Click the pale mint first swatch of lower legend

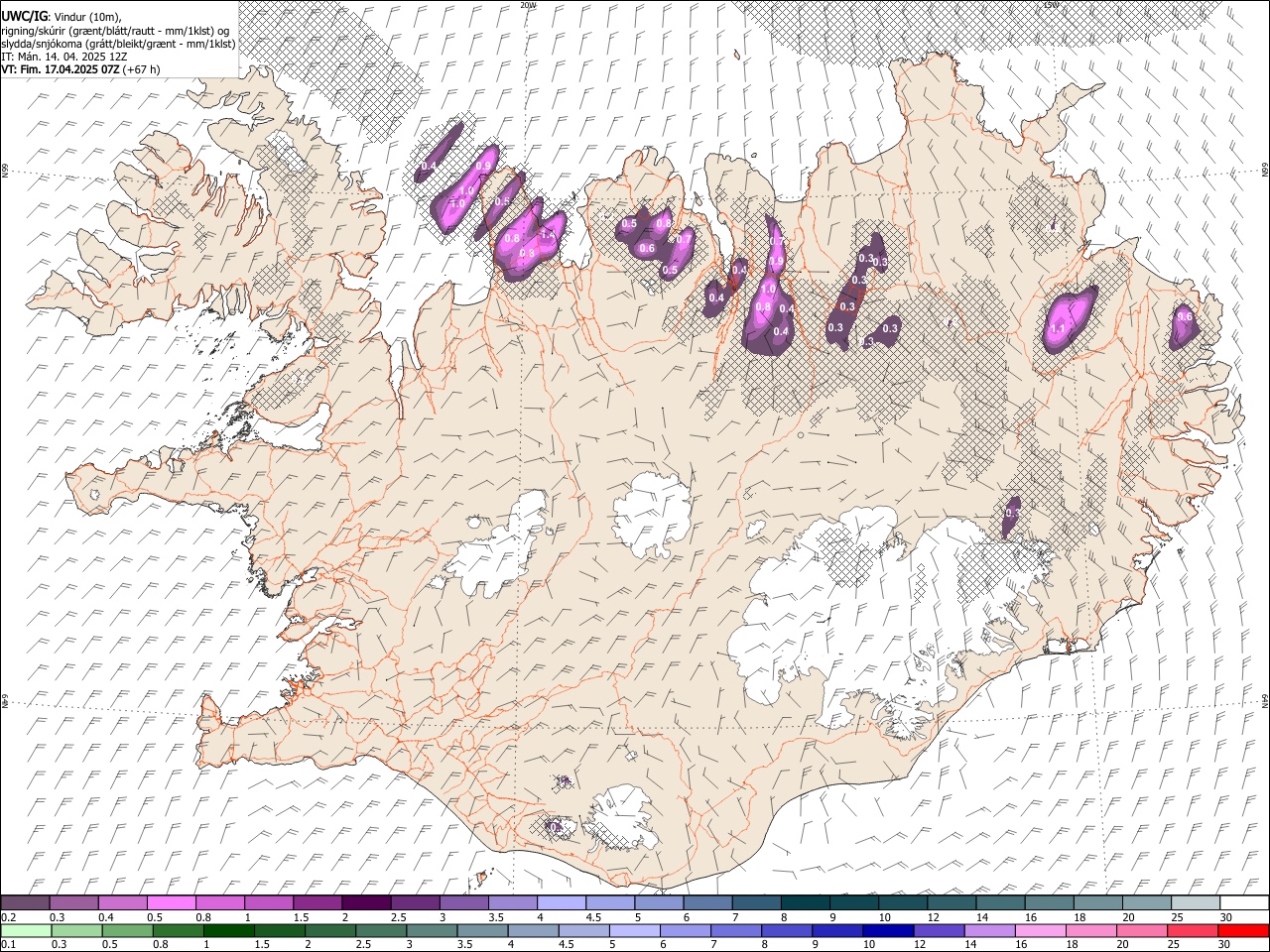pyautogui.click(x=26, y=931)
